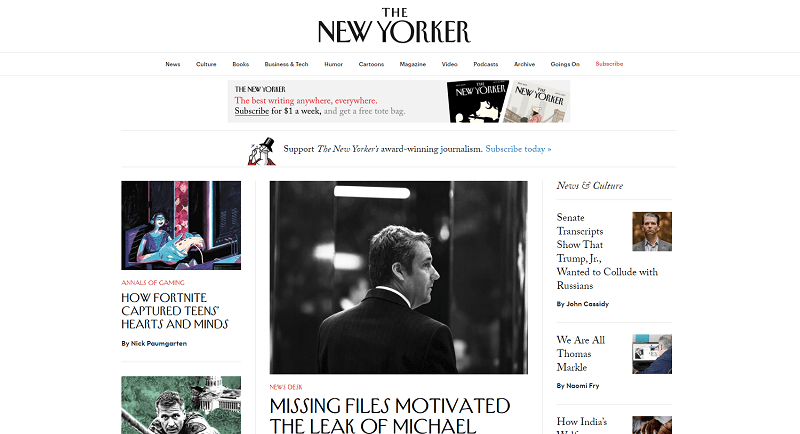Click the Trump Jr. photo thumbnail
The width and height of the screenshot is (800, 434).
(x=652, y=232)
